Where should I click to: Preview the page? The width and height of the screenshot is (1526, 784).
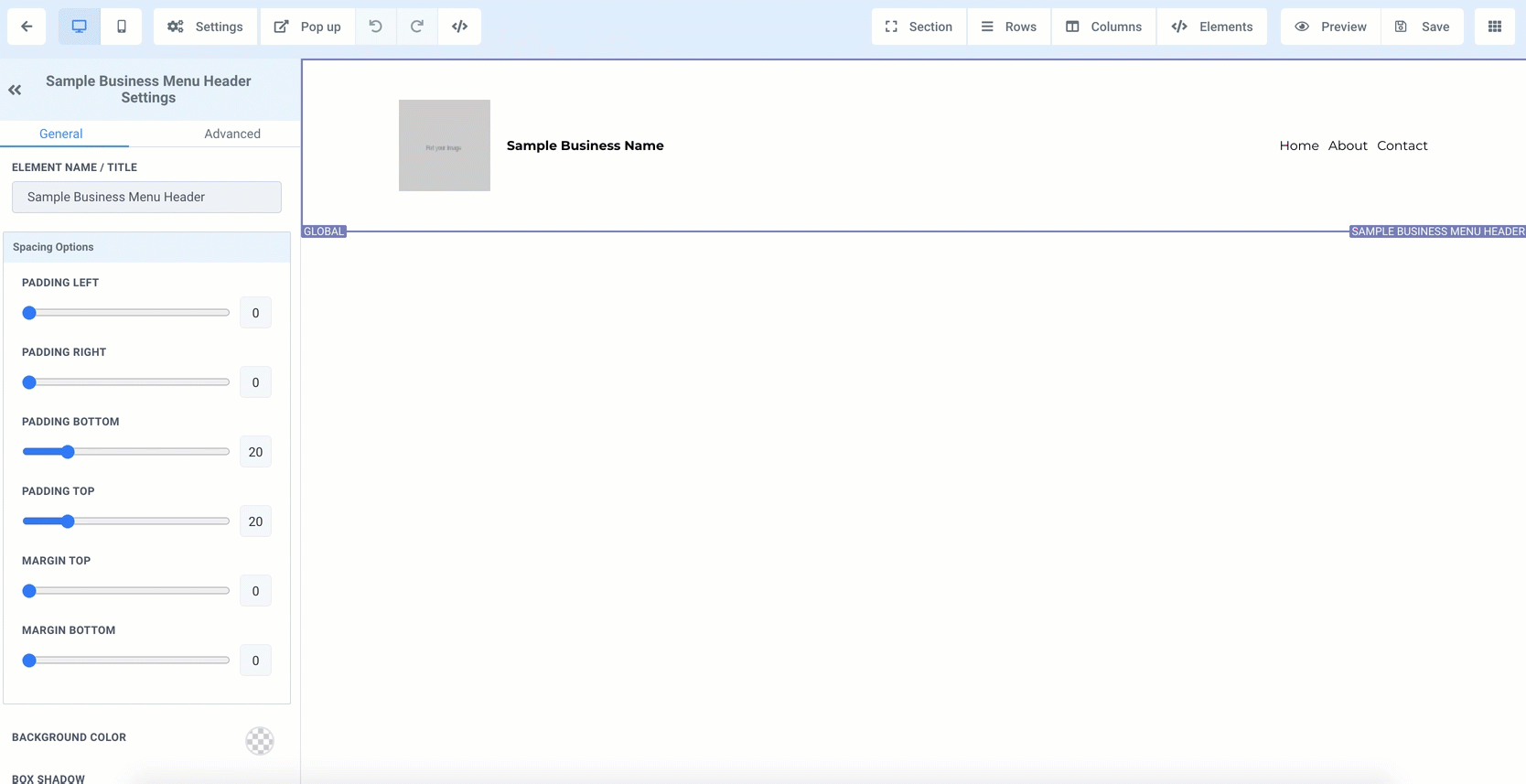tap(1330, 27)
